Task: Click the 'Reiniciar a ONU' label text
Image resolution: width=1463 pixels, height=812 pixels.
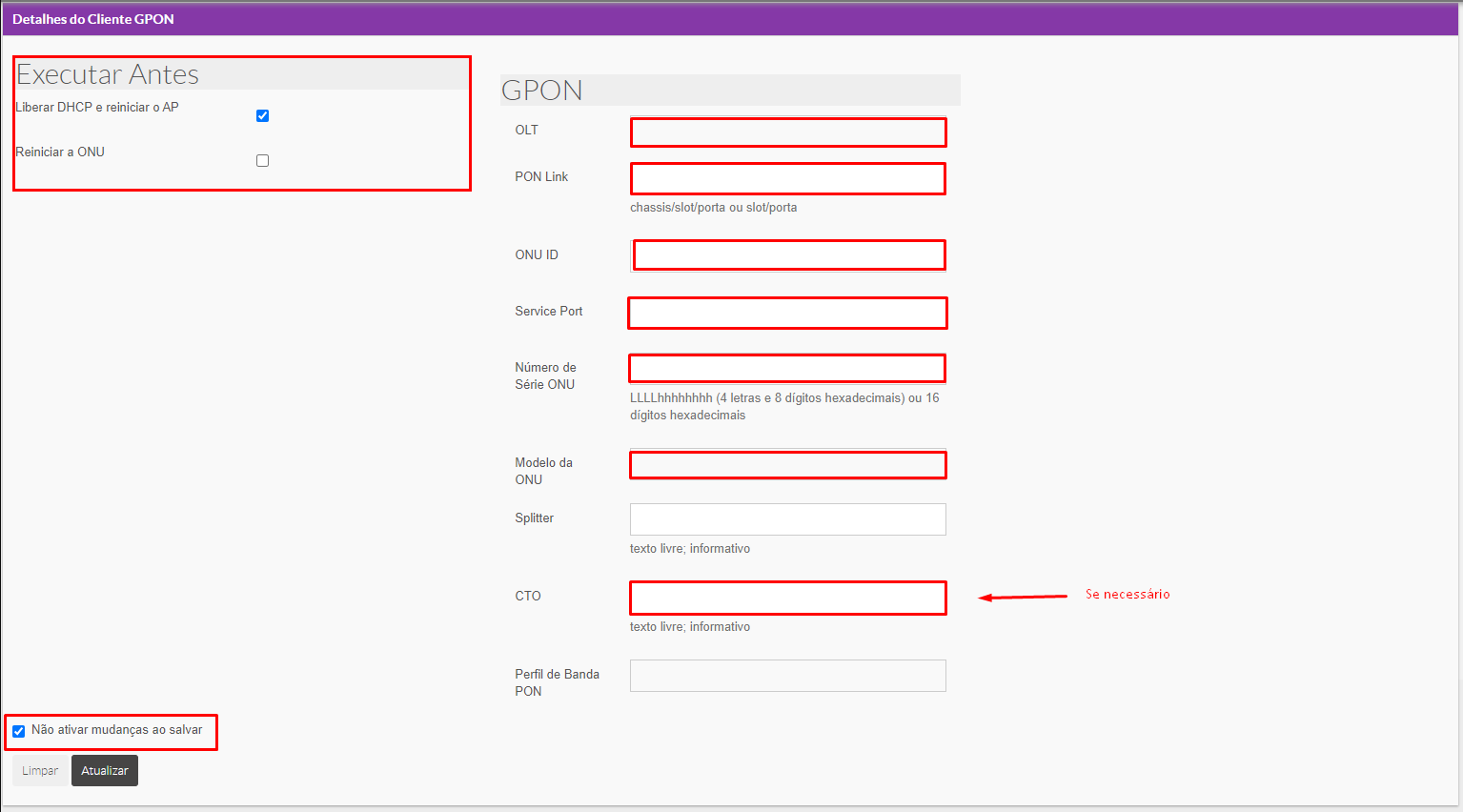Action: point(60,152)
